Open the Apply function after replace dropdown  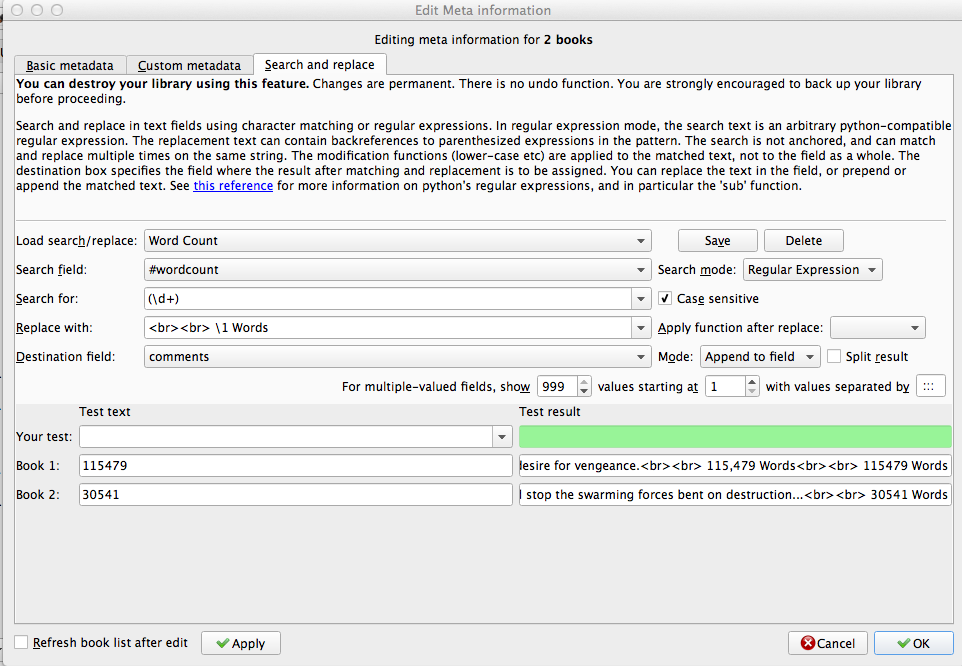coord(877,328)
